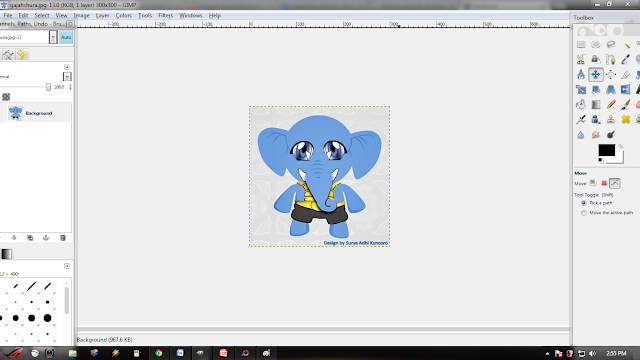Viewport: 640px width, 360px height.
Task: Open the layers tab configuration menu arrow
Action: pos(67,67)
